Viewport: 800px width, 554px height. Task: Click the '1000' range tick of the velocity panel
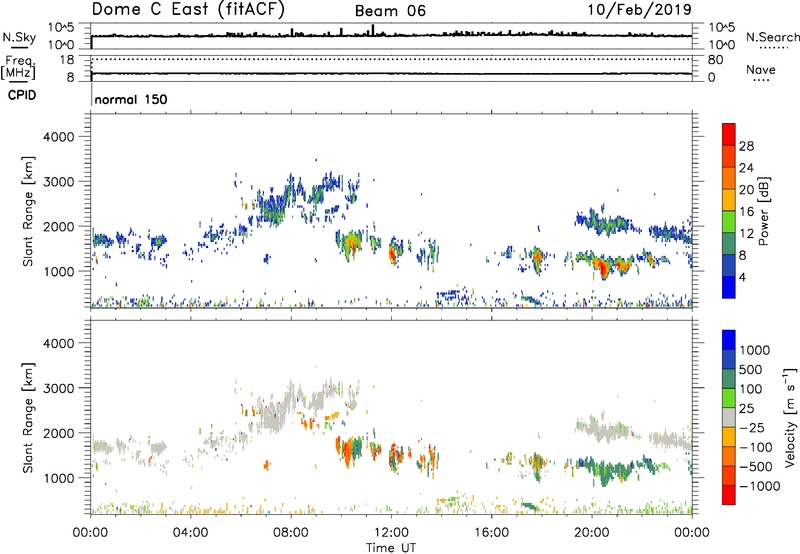pyautogui.click(x=59, y=478)
